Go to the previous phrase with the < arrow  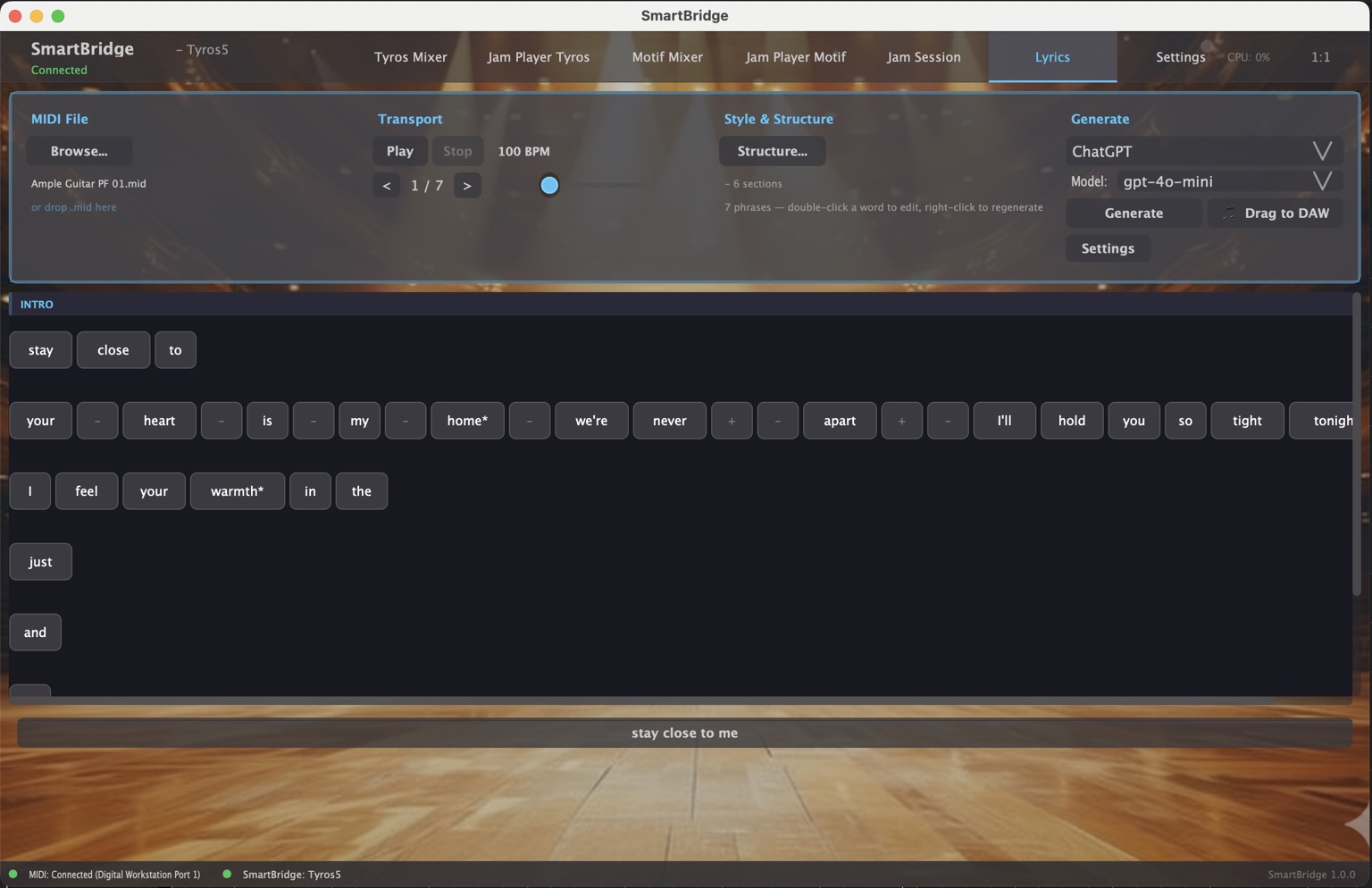coord(386,185)
